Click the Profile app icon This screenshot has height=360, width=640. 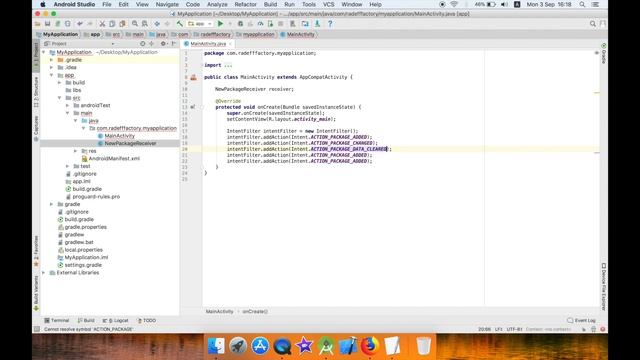[260, 24]
